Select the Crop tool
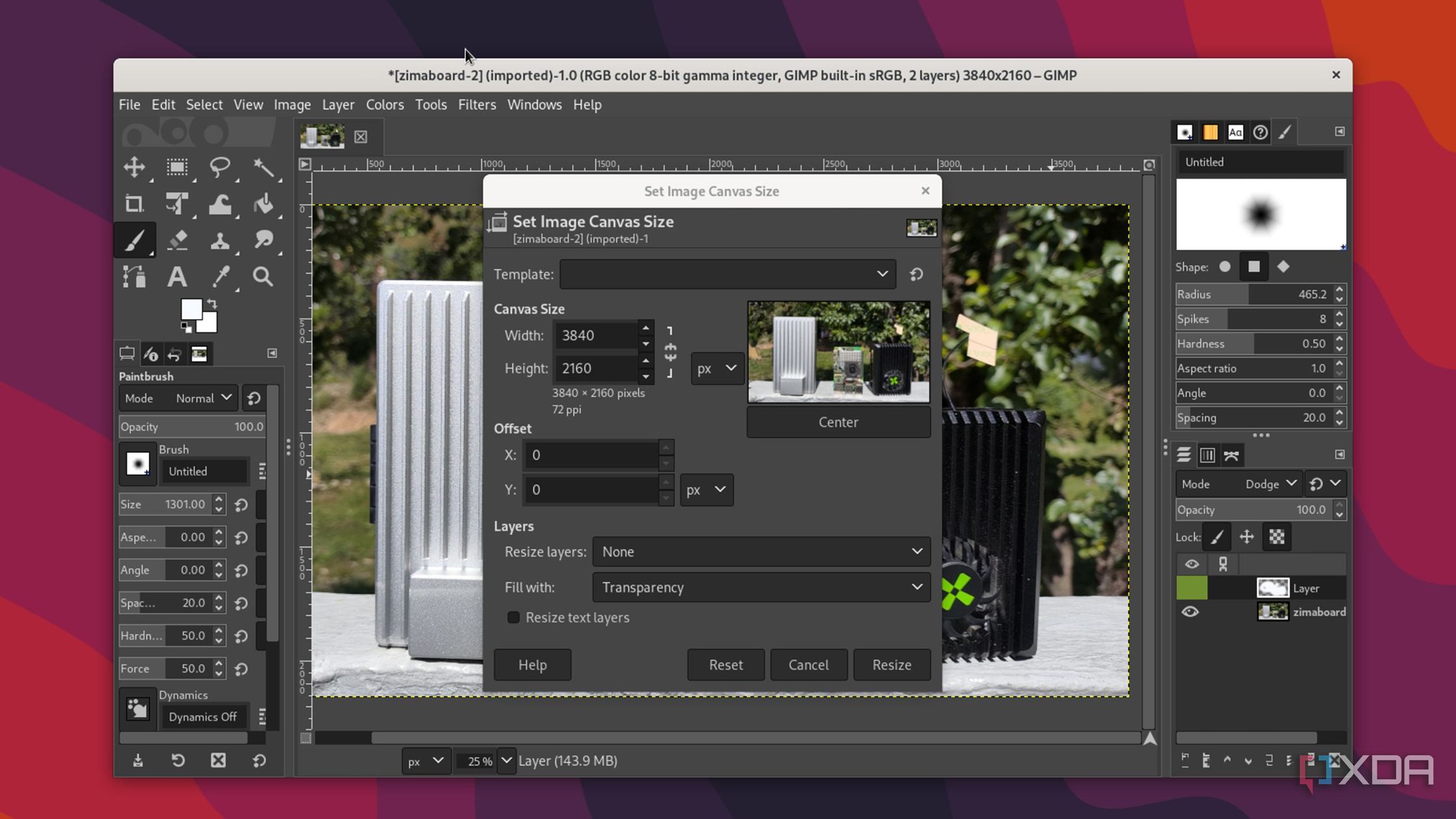Viewport: 1456px width, 819px height. point(135,204)
